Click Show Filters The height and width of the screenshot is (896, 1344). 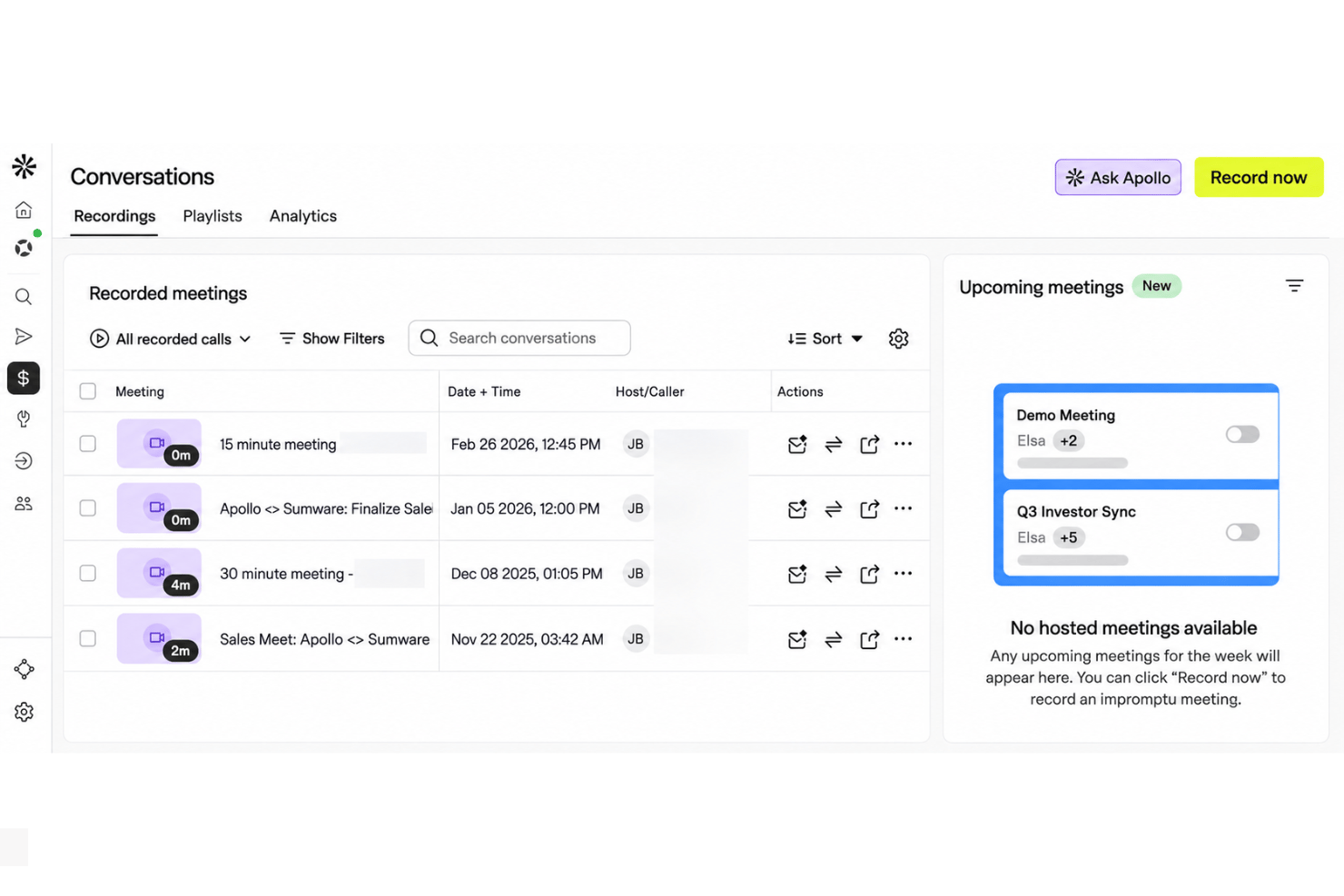(x=331, y=339)
